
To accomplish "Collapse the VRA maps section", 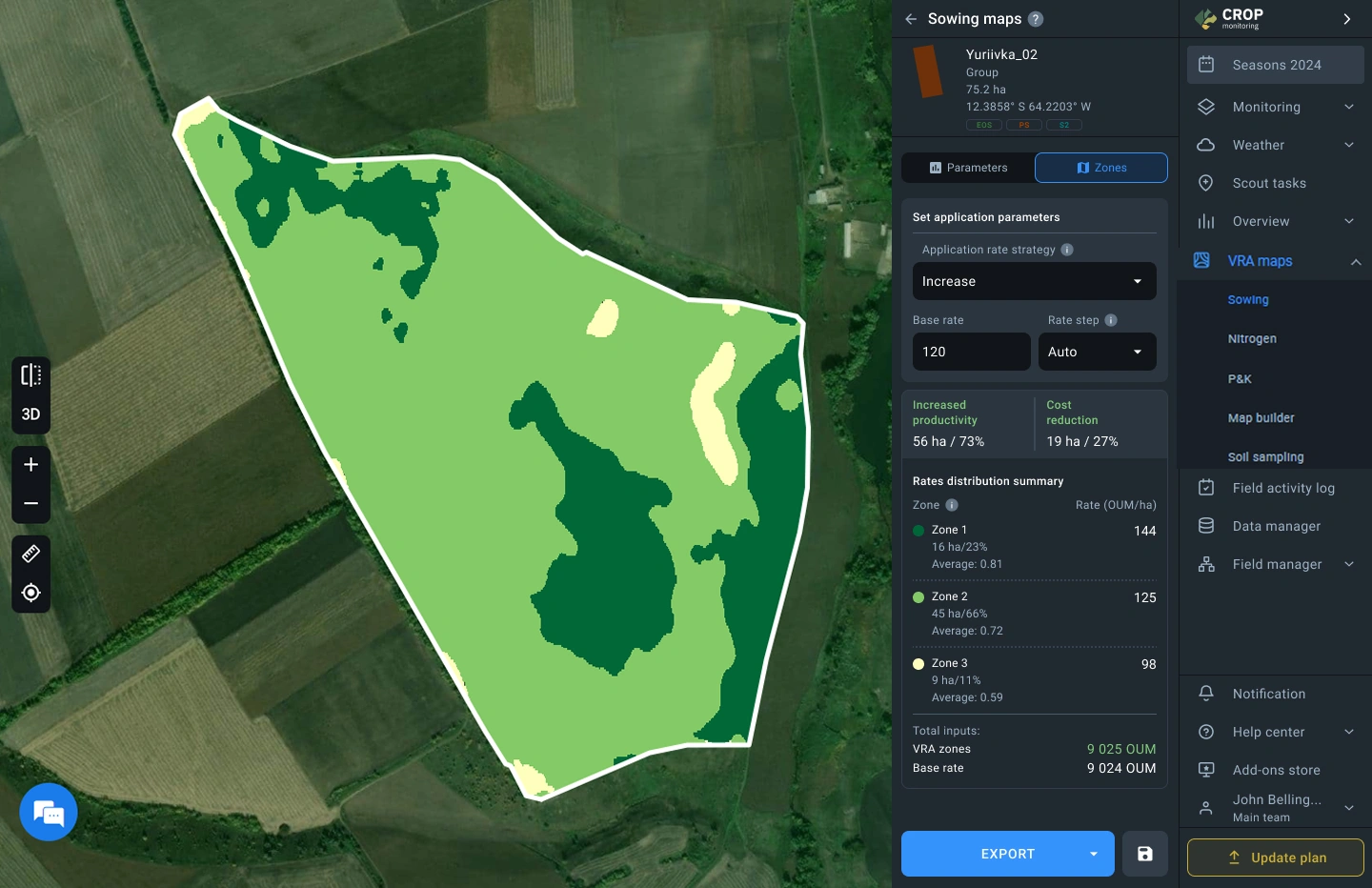I will point(1356,261).
